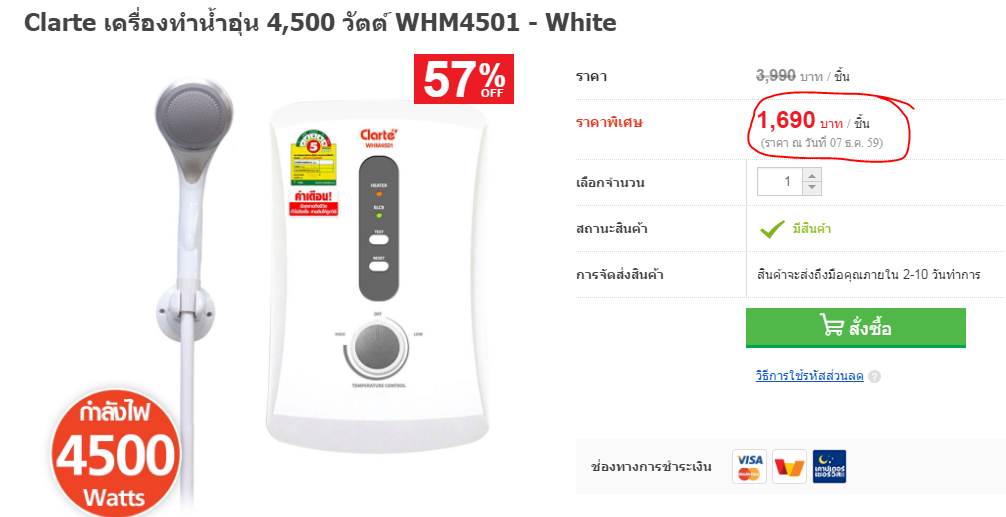Screen dimensions: 1006x517
Task: Click the shower head image
Action: [x=193, y=123]
